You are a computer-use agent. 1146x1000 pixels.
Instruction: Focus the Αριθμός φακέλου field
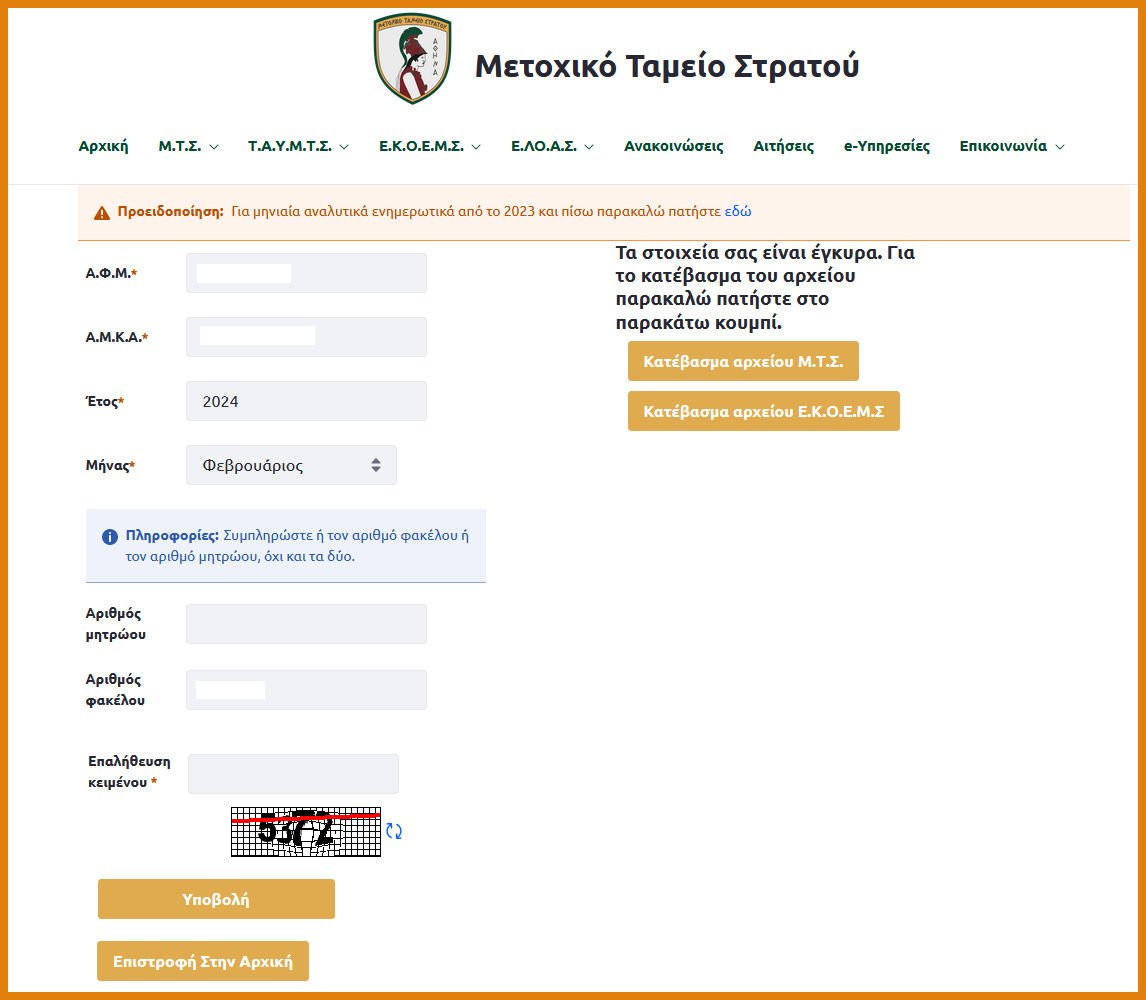tap(306, 690)
